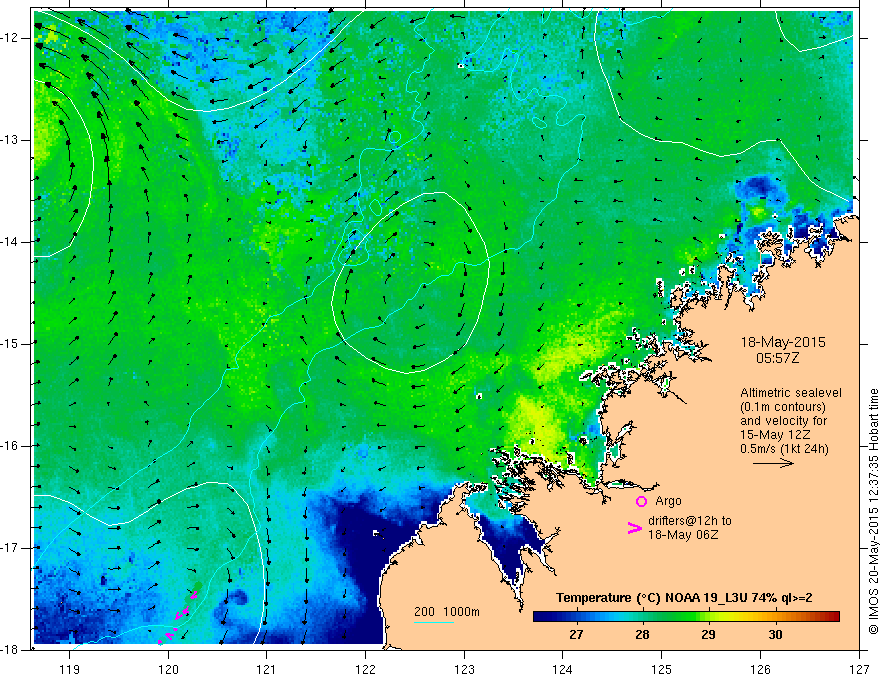Click the 29 degree tick on temperature colorbar
Screen dimensions: 880x680
point(708,635)
